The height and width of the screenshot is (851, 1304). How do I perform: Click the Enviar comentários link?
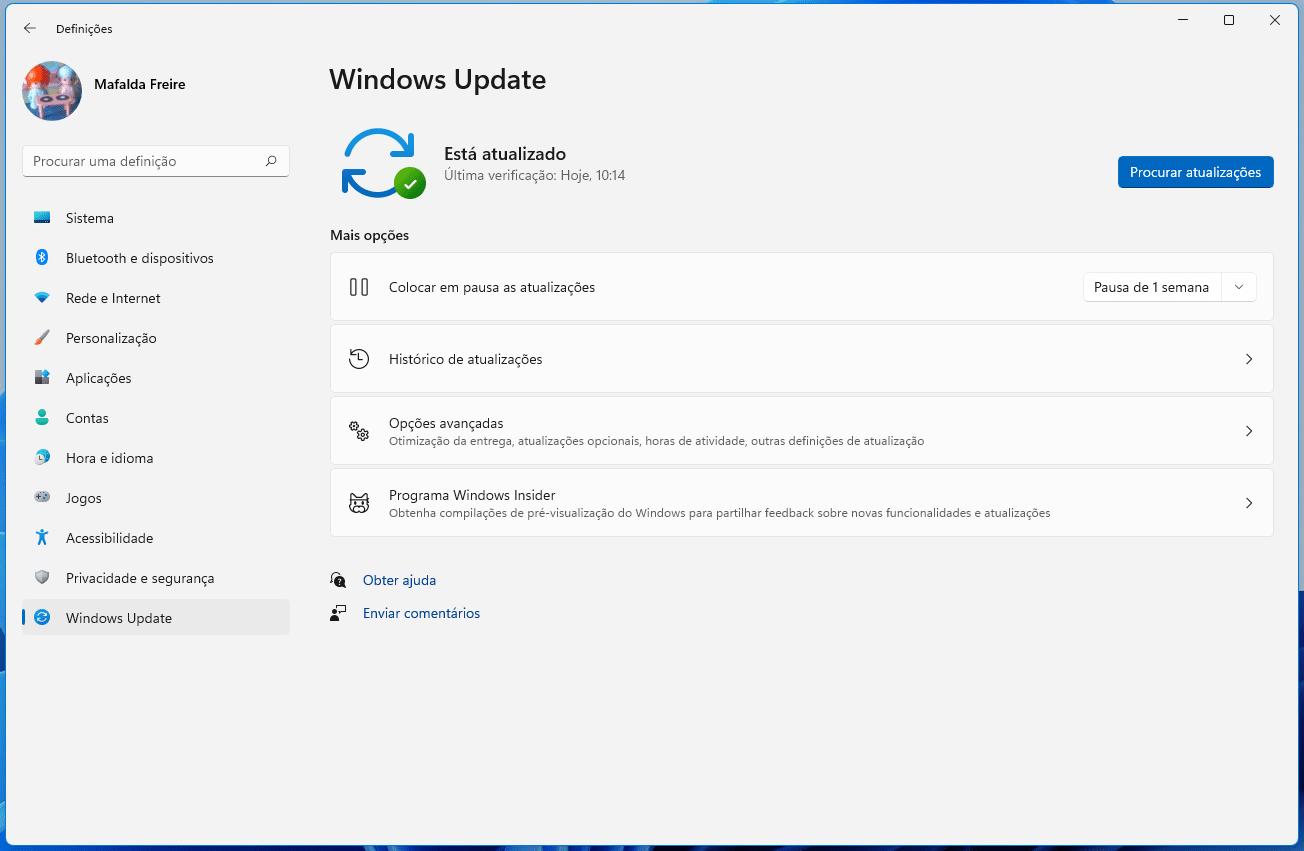(421, 613)
